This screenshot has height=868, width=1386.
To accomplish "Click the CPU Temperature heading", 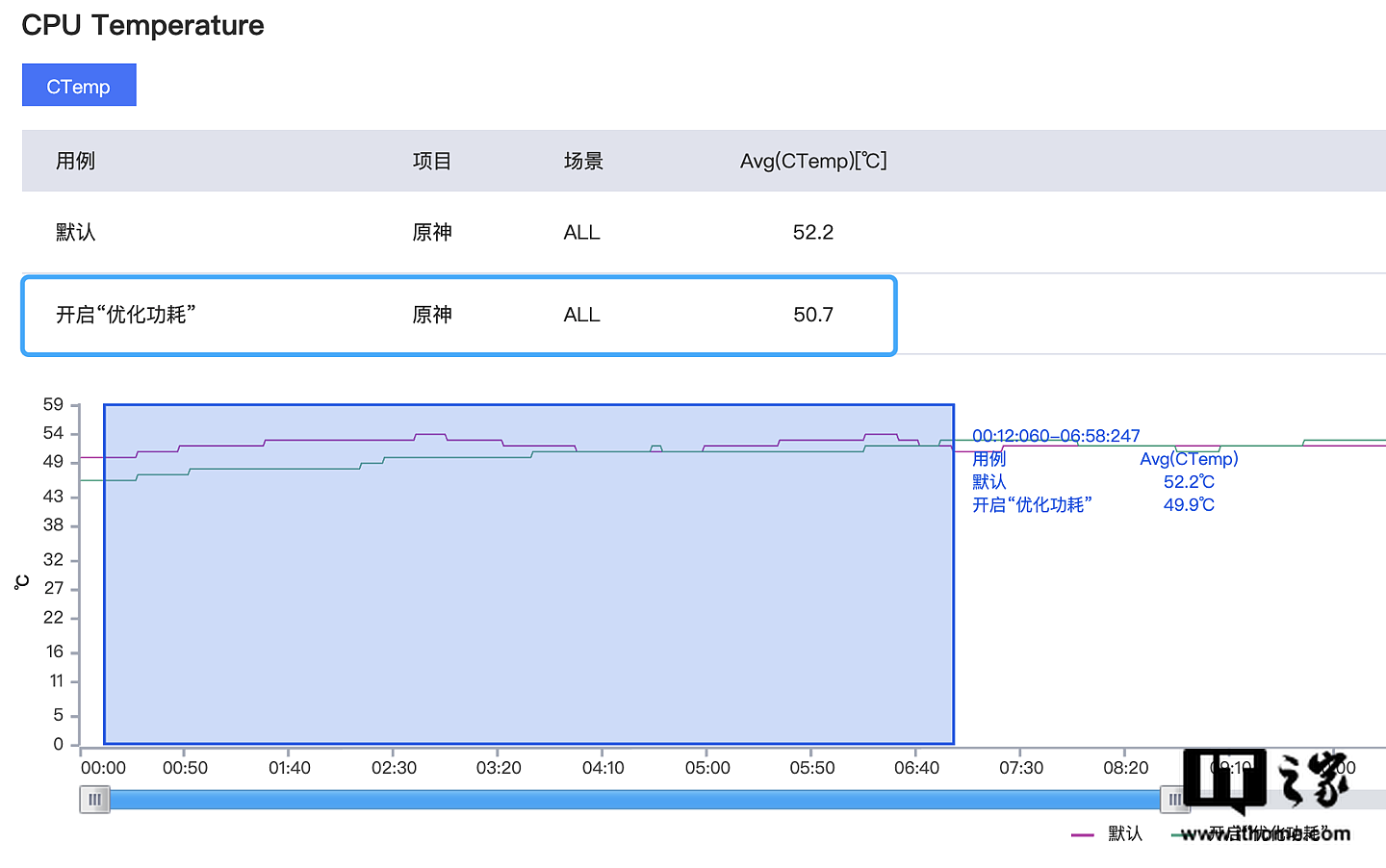I will click(142, 25).
